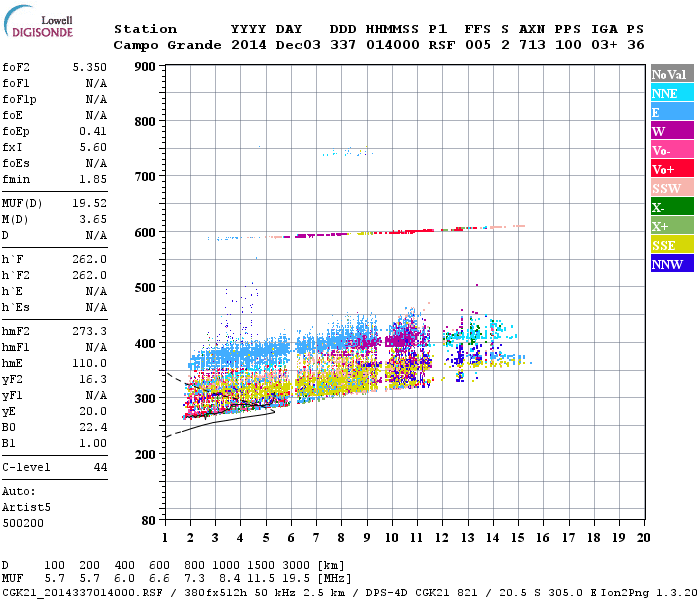Click the Ion2Png 1.3.20 version text
The width and height of the screenshot is (700, 600).
pos(649,592)
